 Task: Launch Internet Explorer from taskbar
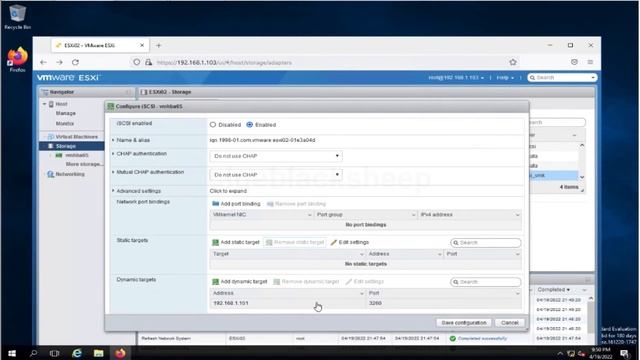(76, 353)
